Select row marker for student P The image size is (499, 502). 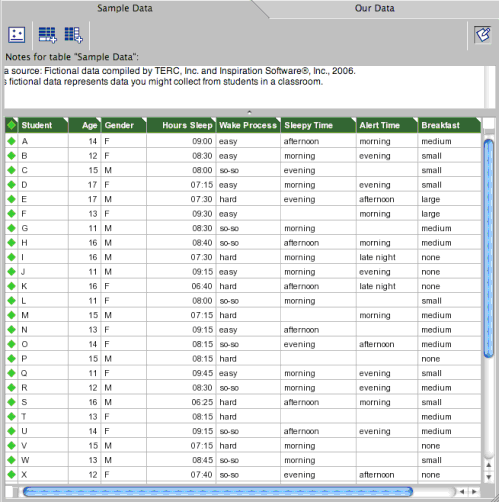coord(11,359)
